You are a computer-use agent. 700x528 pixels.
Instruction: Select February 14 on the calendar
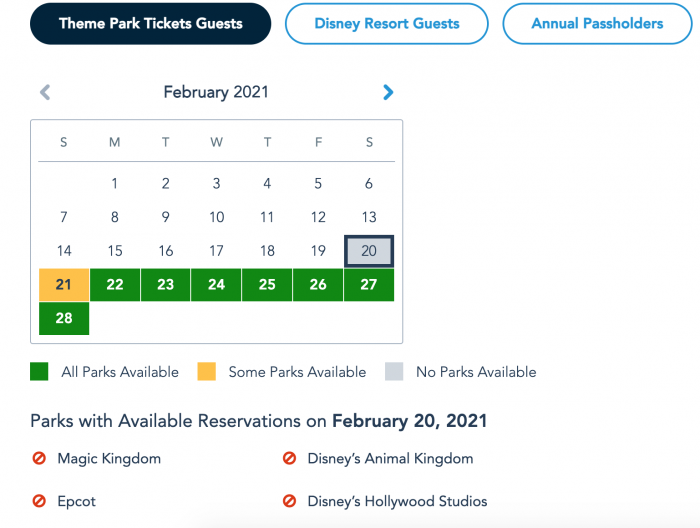pyautogui.click(x=64, y=251)
